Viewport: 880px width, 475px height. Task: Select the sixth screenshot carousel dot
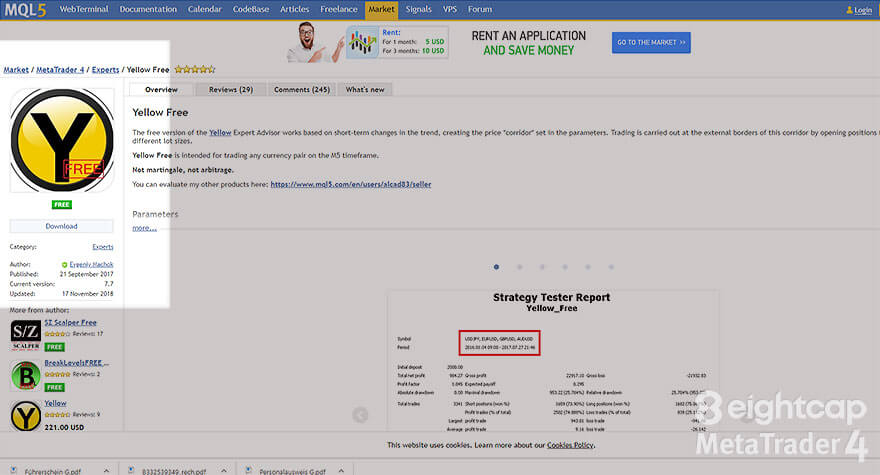coord(611,267)
